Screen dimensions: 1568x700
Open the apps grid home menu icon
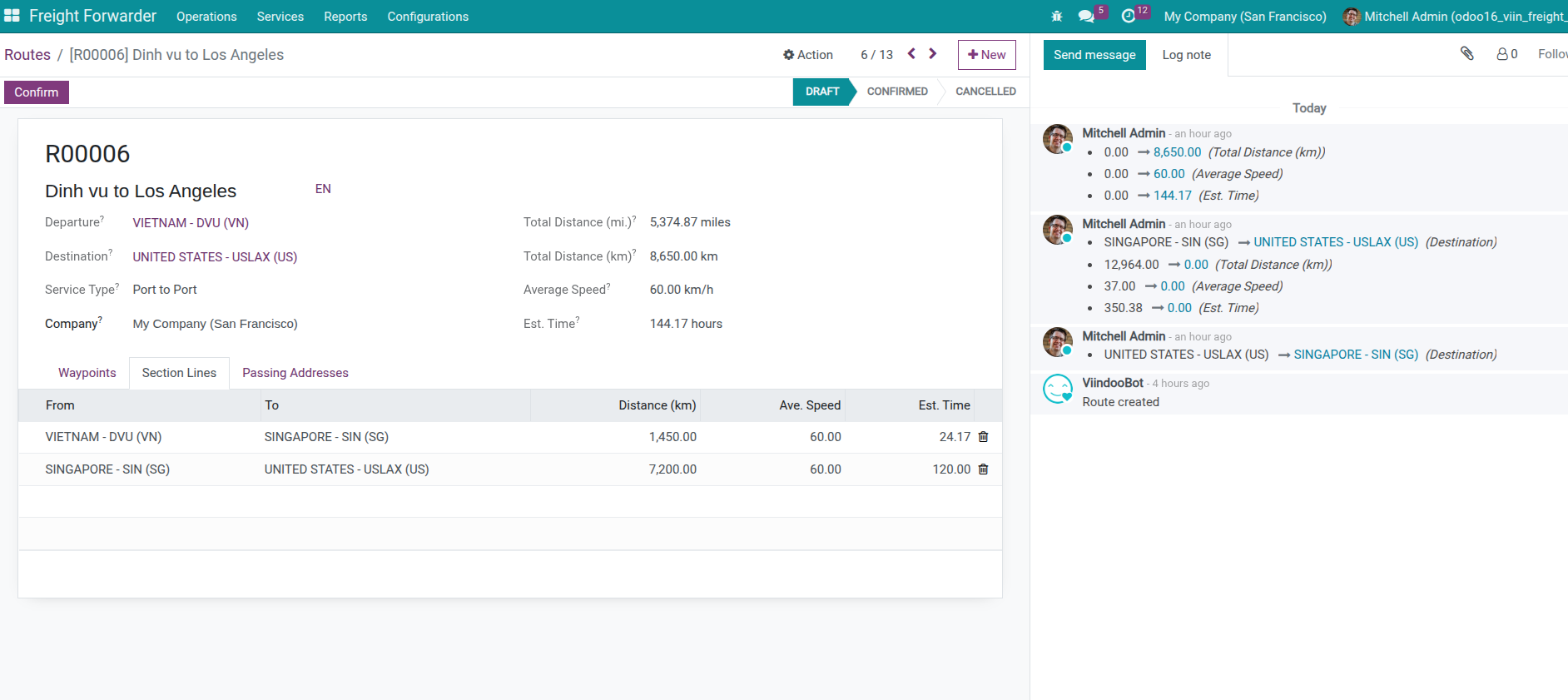tap(12, 16)
